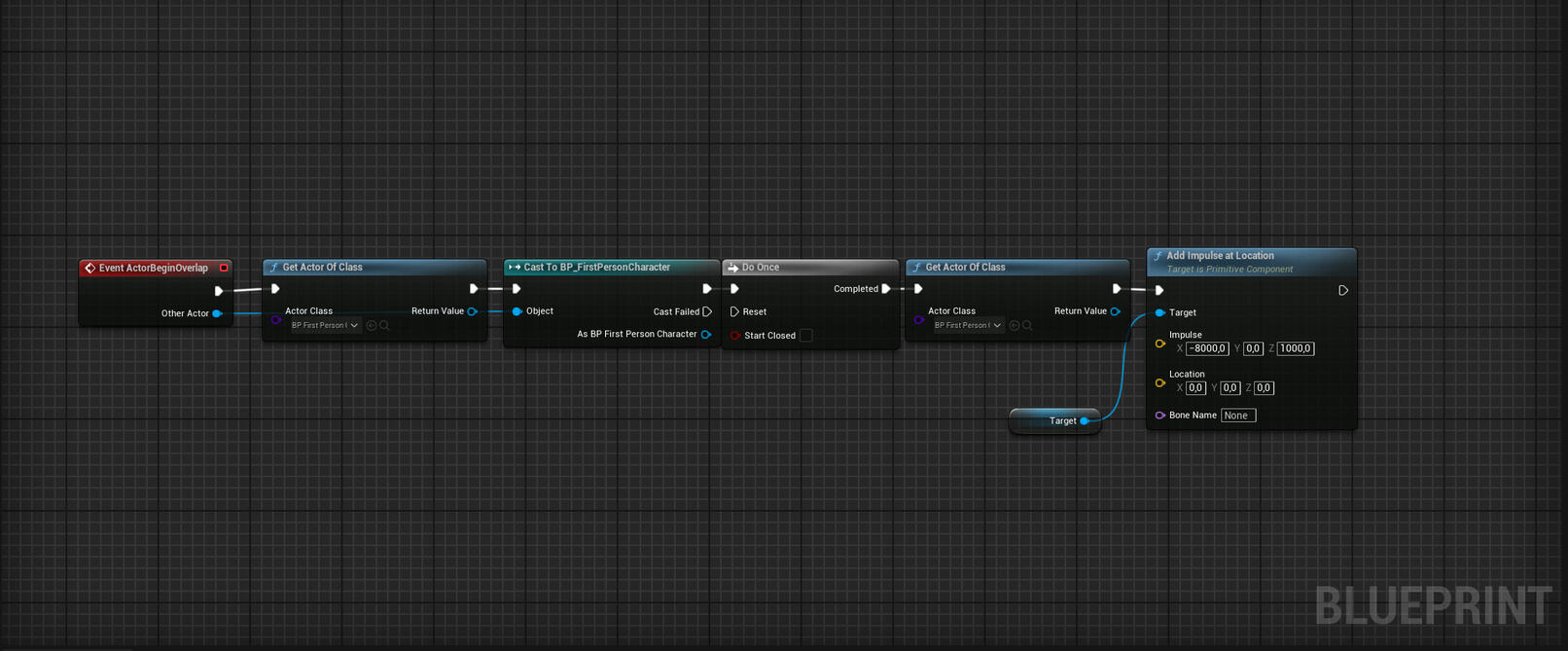Click the Impulse X value field
Screen dimensions: 1568x651
tap(1207, 348)
